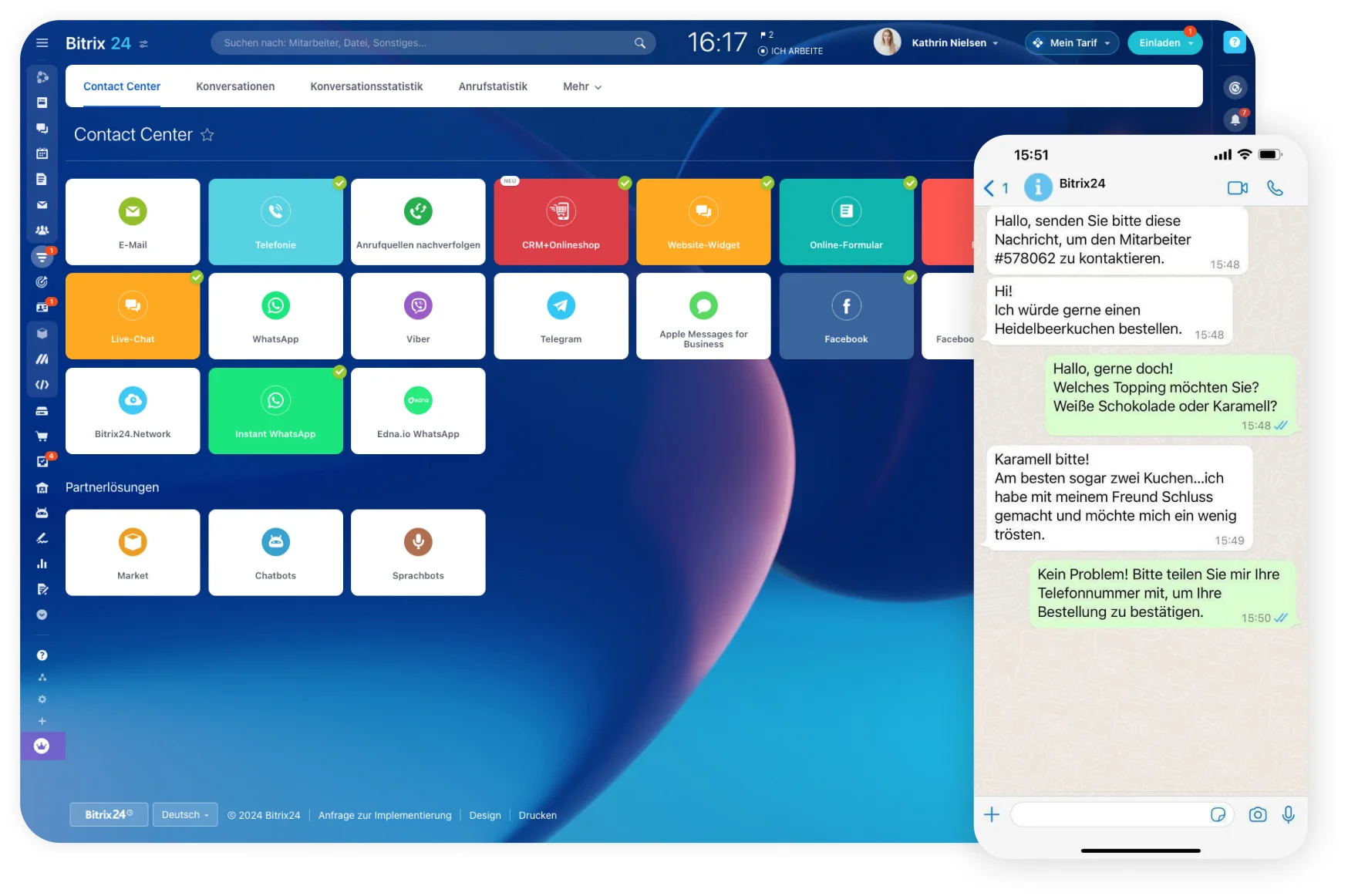The width and height of the screenshot is (1348, 896).
Task: Tap the camera icon in the chat bar
Action: (1257, 815)
